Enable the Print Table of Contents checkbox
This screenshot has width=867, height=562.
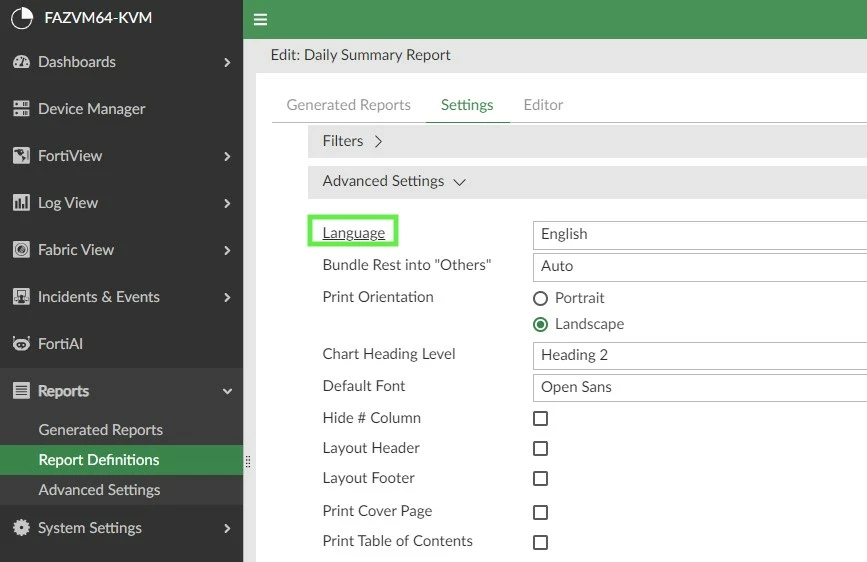(540, 542)
